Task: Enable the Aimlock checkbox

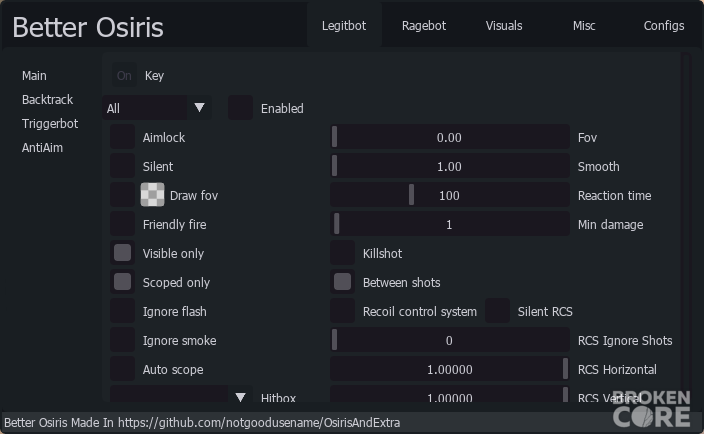Action: pyautogui.click(x=122, y=137)
